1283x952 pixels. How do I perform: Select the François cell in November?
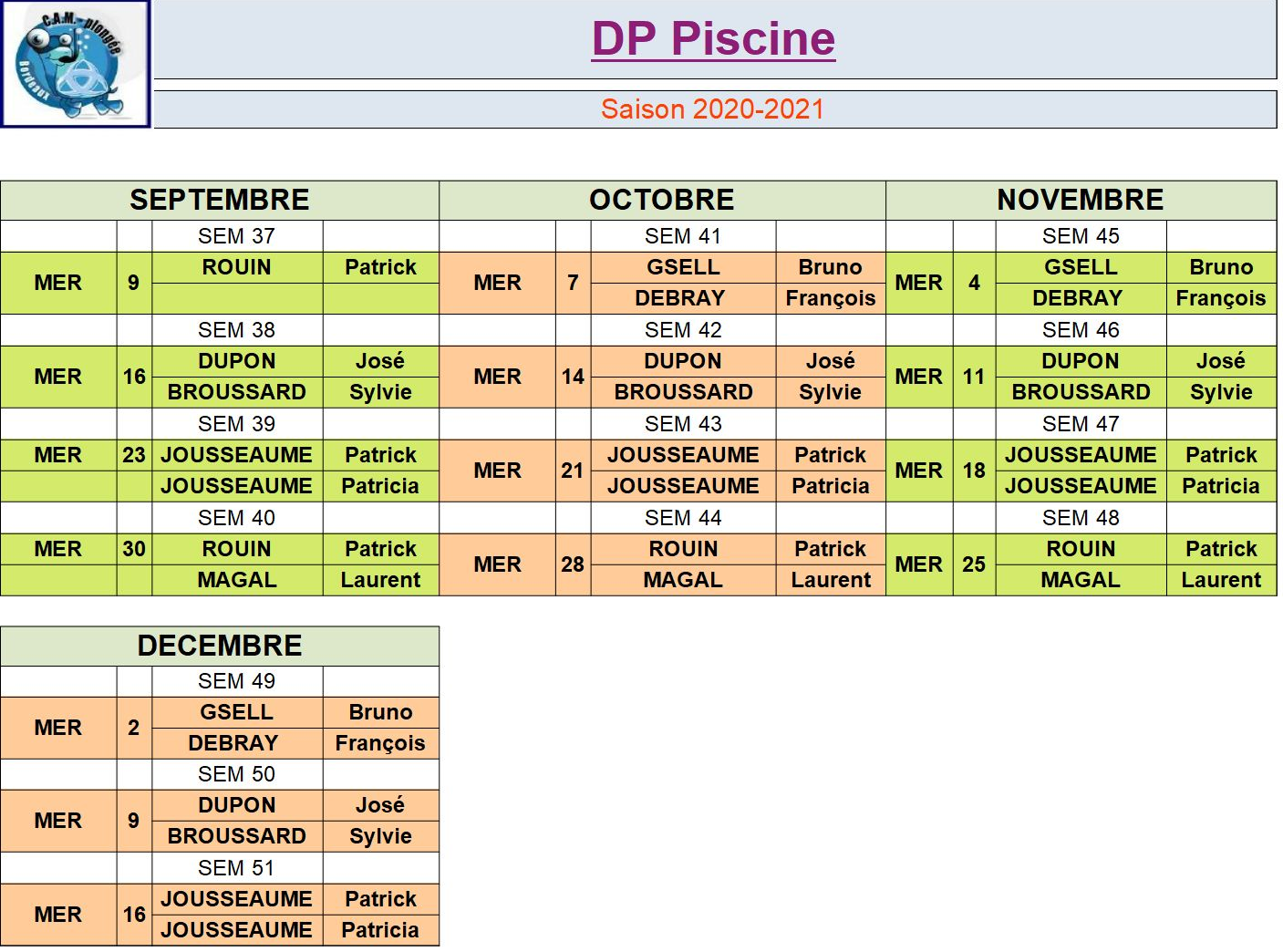[x=1221, y=298]
